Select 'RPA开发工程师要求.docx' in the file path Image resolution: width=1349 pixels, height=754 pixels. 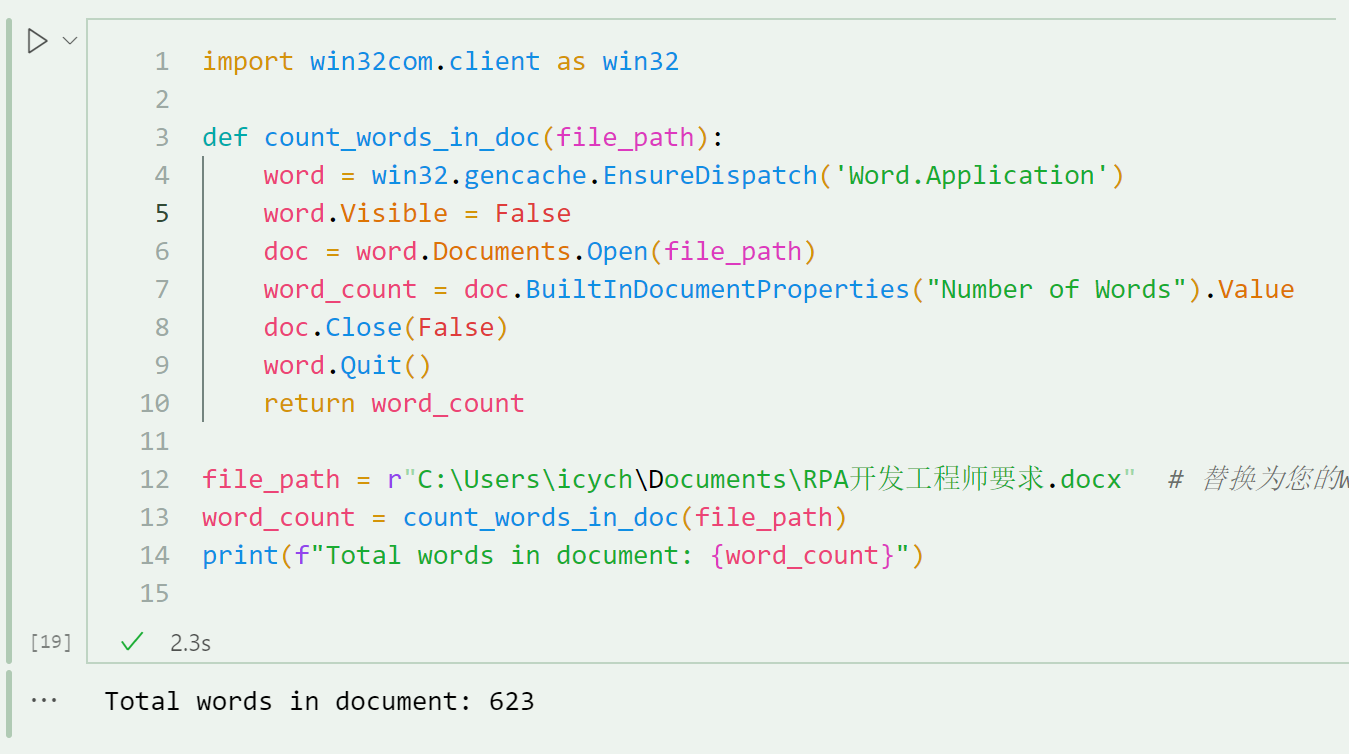point(963,480)
